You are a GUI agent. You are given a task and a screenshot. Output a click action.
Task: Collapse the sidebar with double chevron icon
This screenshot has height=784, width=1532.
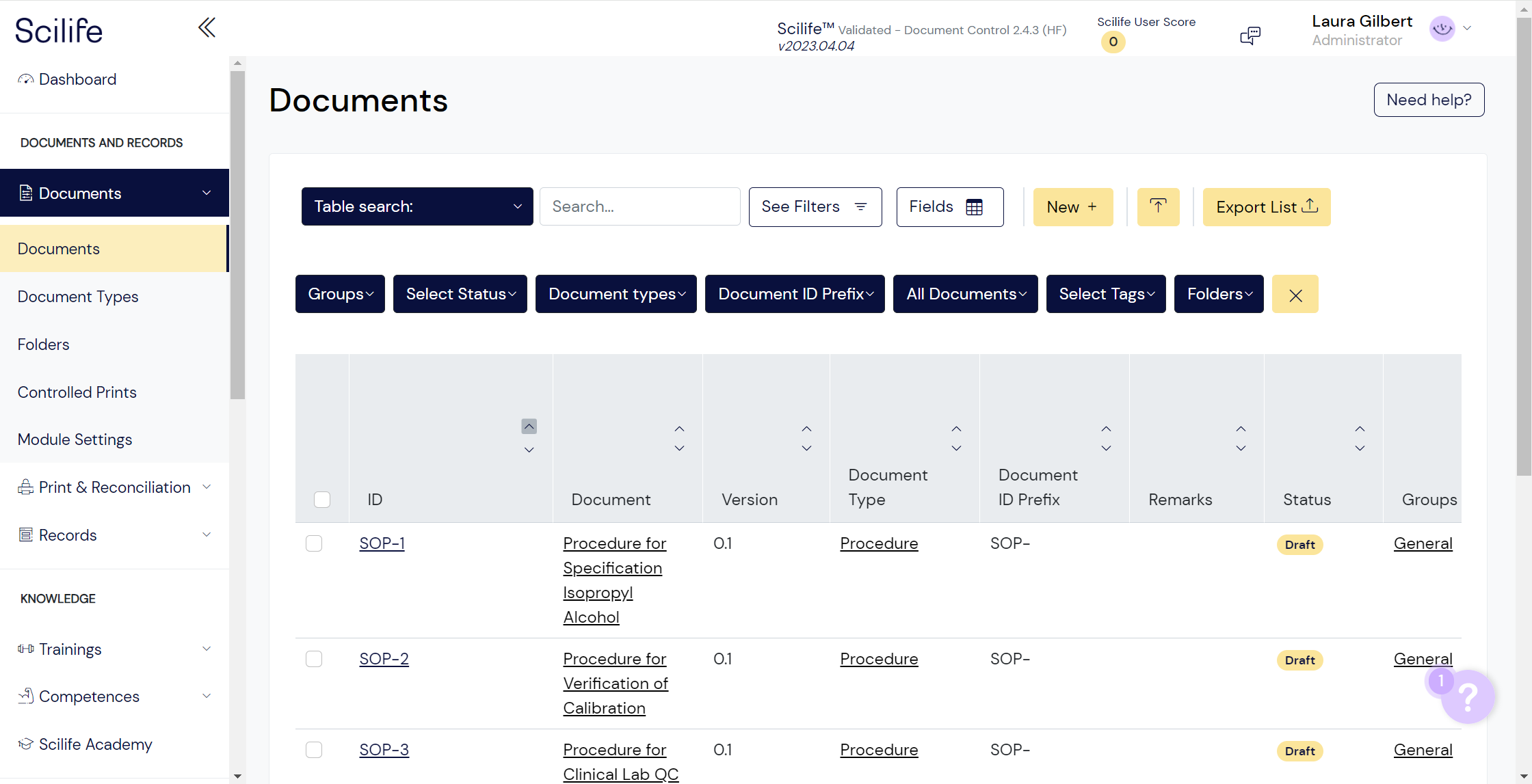[x=207, y=28]
